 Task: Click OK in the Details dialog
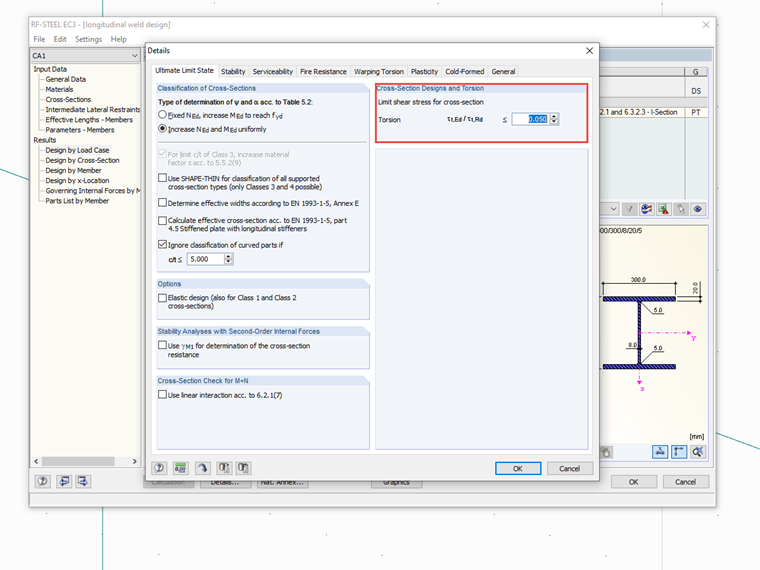[x=518, y=468]
